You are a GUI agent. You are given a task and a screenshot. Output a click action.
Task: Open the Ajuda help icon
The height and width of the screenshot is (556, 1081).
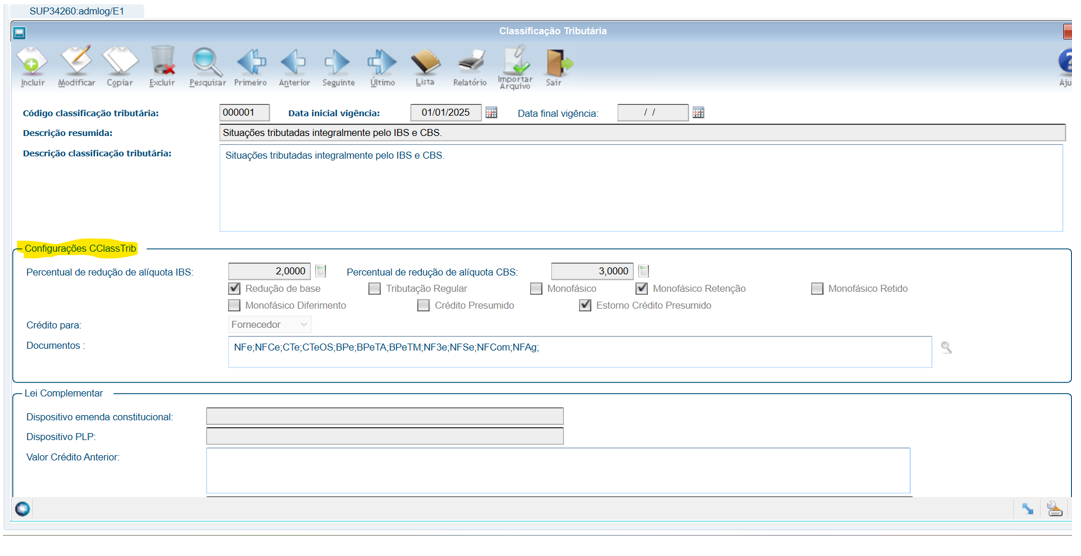point(1066,62)
